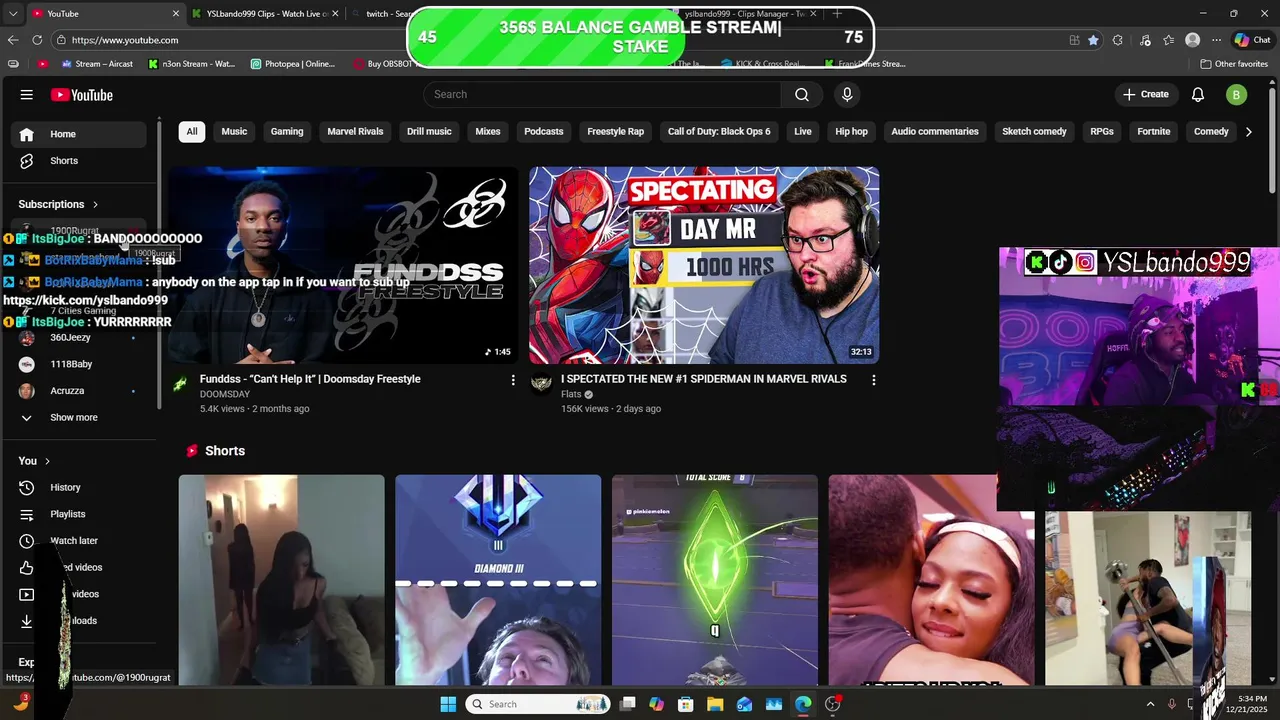Select the All filter chip

tap(192, 131)
